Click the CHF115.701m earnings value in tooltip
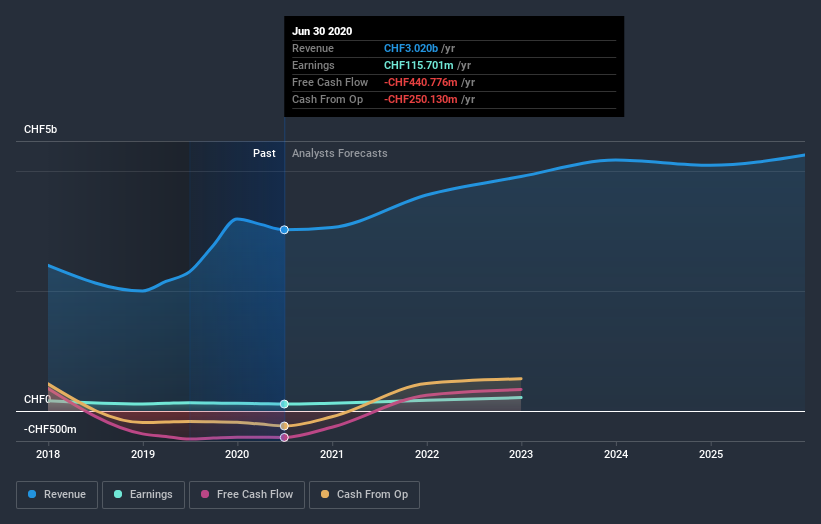 419,65
